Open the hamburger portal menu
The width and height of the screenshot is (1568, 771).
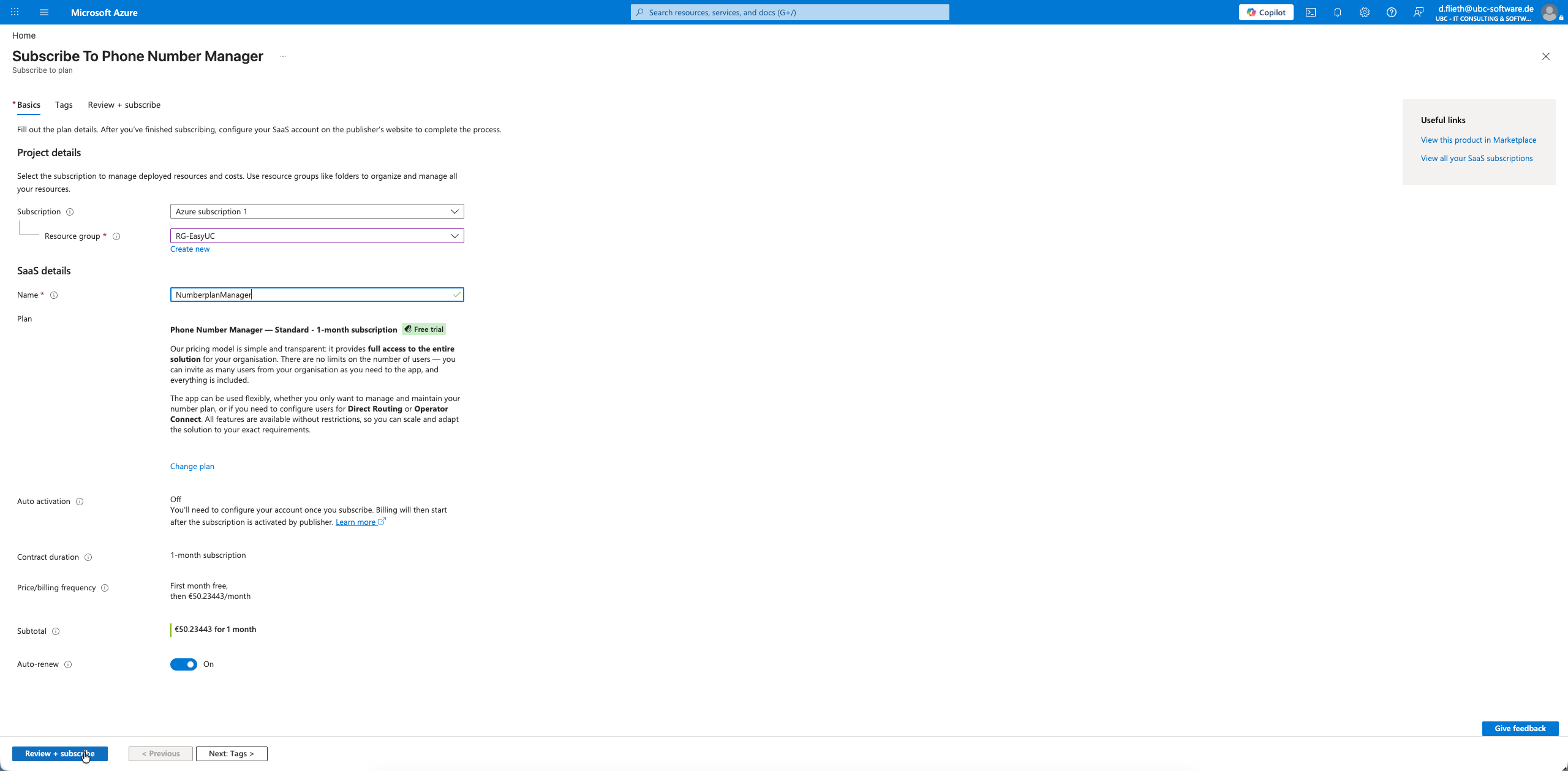click(44, 12)
